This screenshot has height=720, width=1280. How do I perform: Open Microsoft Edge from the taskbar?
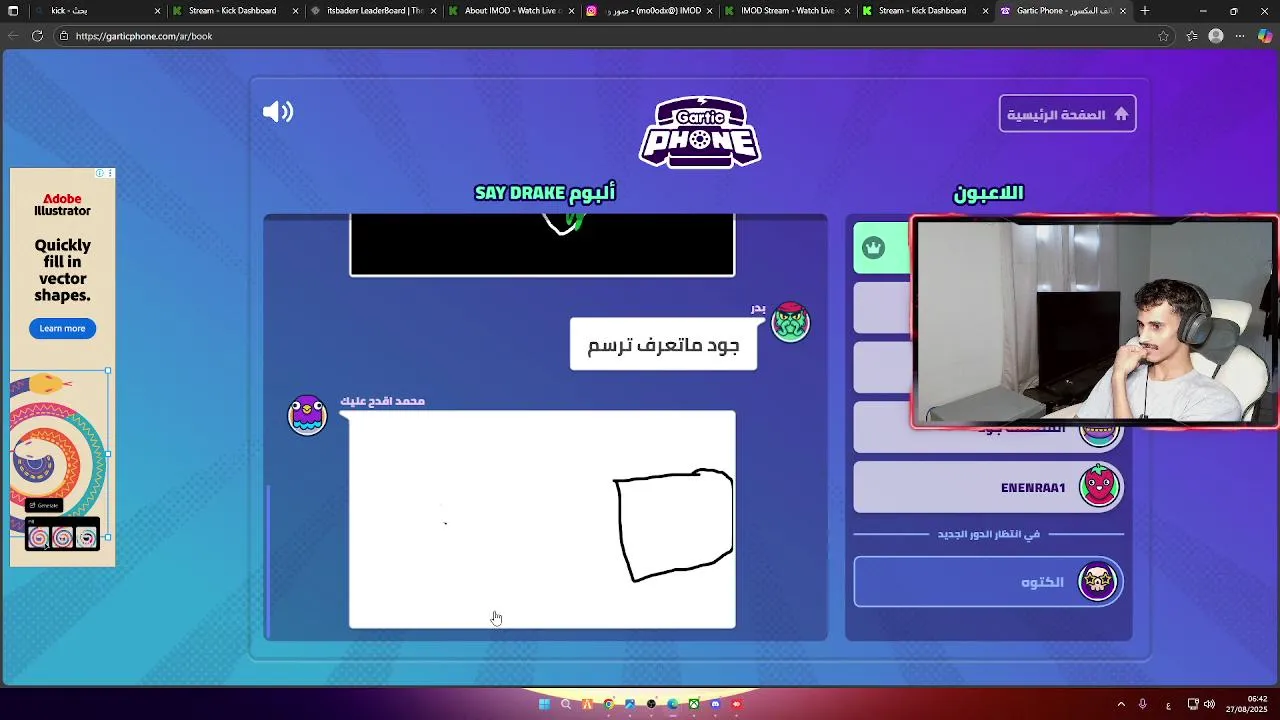point(672,704)
